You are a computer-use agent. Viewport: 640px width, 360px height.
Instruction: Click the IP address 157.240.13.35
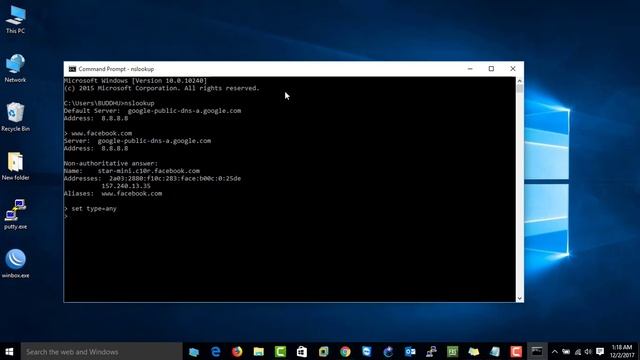click(x=126, y=186)
